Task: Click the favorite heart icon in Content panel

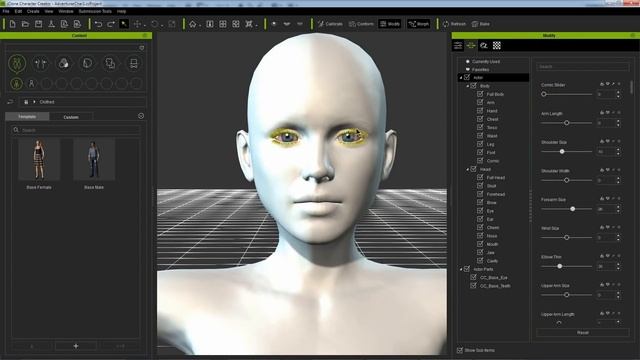Action: (142, 48)
